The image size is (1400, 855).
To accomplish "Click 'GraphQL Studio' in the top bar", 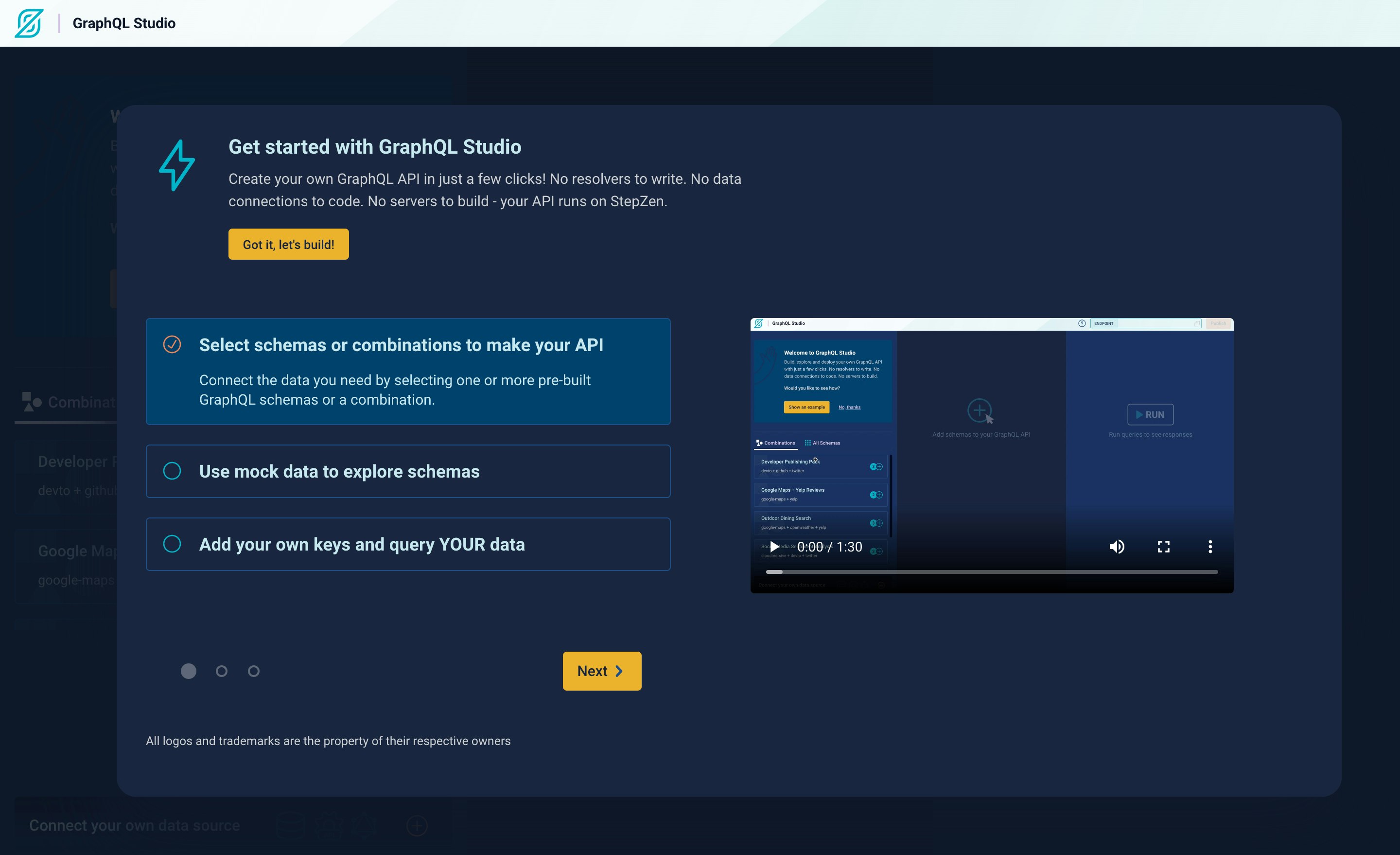I will [x=124, y=23].
